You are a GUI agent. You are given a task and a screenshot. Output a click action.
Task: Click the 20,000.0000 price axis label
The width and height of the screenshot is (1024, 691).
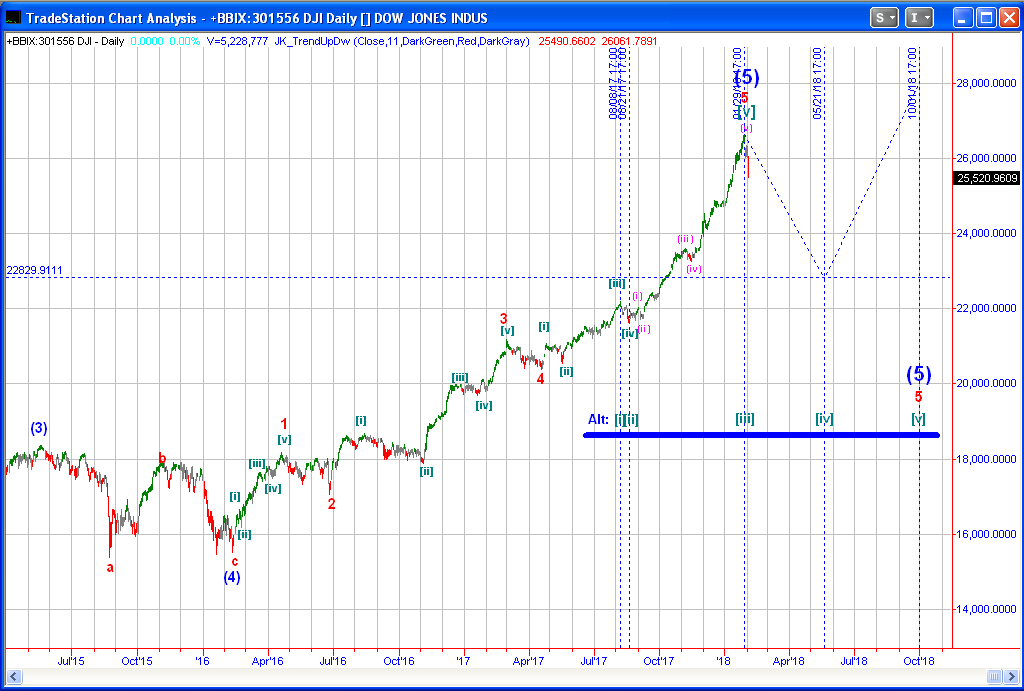[987, 383]
